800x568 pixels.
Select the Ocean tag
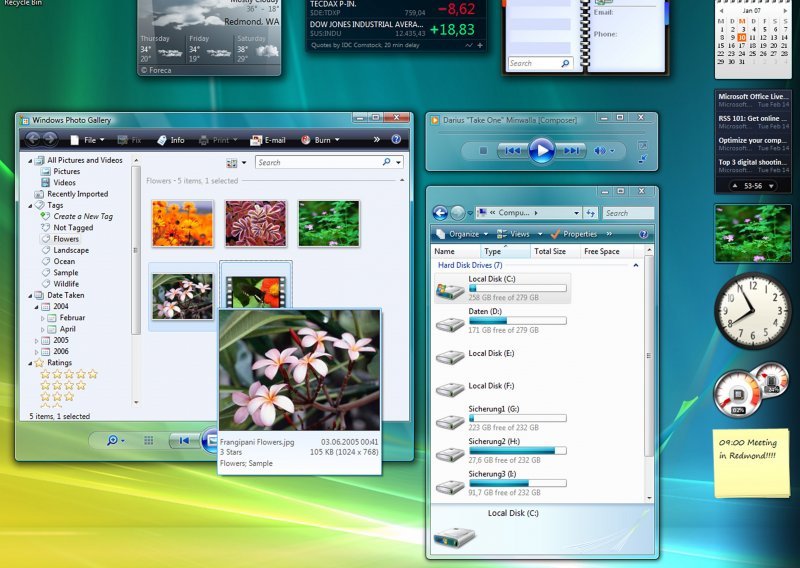pos(64,261)
